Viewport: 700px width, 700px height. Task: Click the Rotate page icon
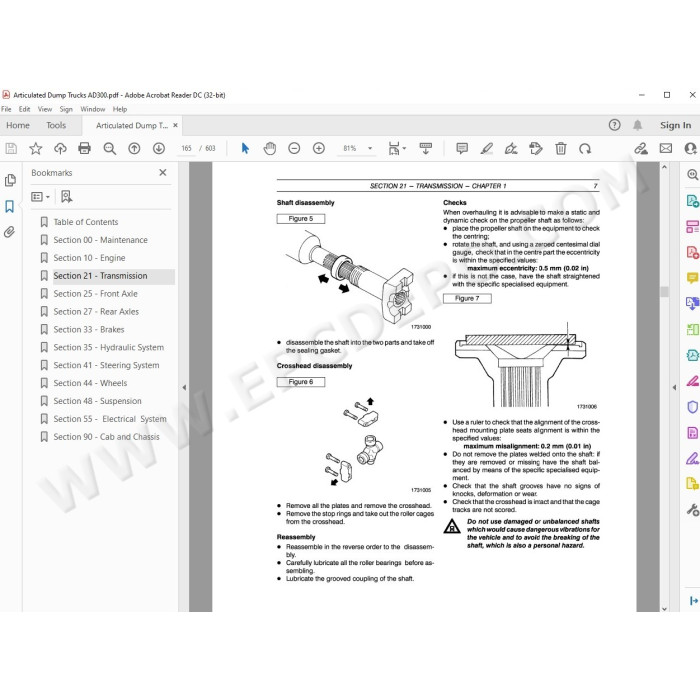[x=585, y=148]
